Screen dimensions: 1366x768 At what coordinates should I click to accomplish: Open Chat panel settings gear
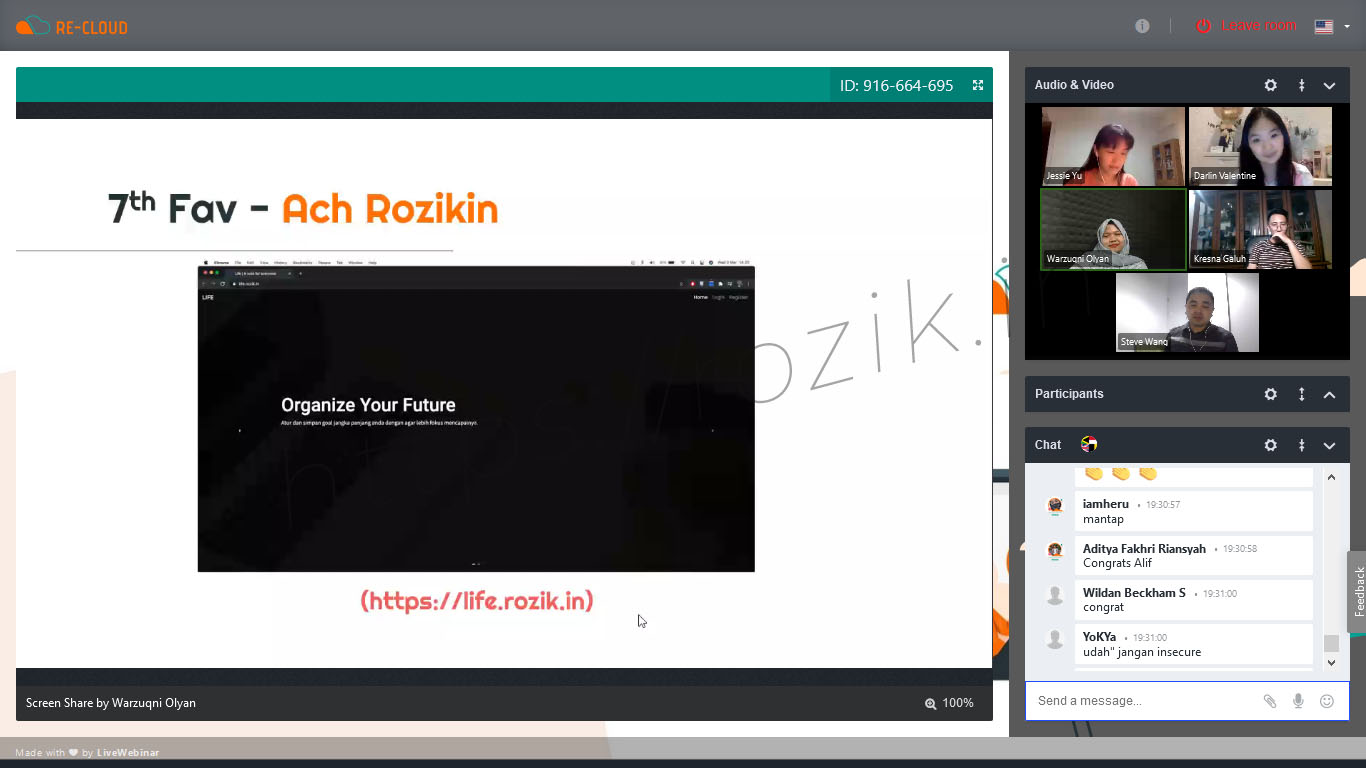coord(1270,445)
